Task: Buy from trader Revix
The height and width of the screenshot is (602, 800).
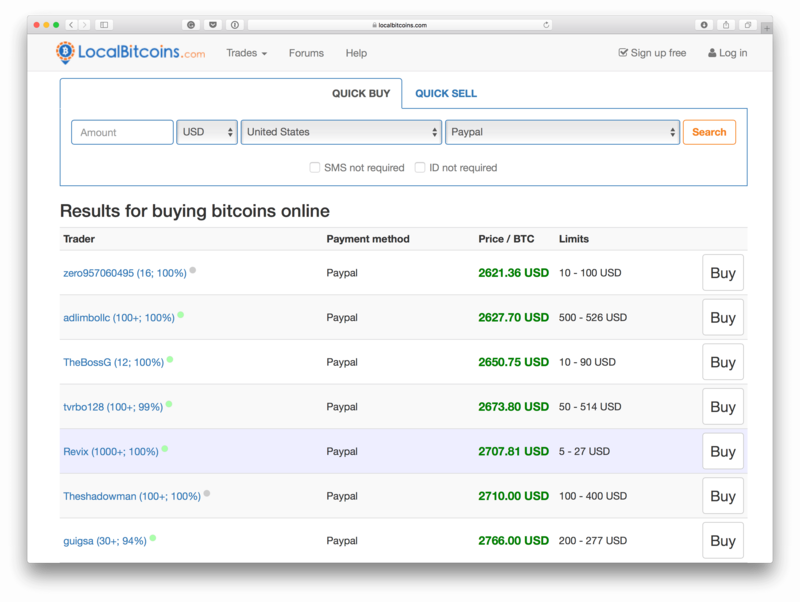Action: [722, 451]
